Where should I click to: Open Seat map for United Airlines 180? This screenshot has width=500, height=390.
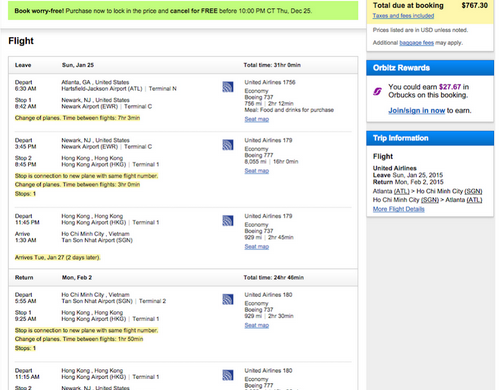click(x=257, y=325)
